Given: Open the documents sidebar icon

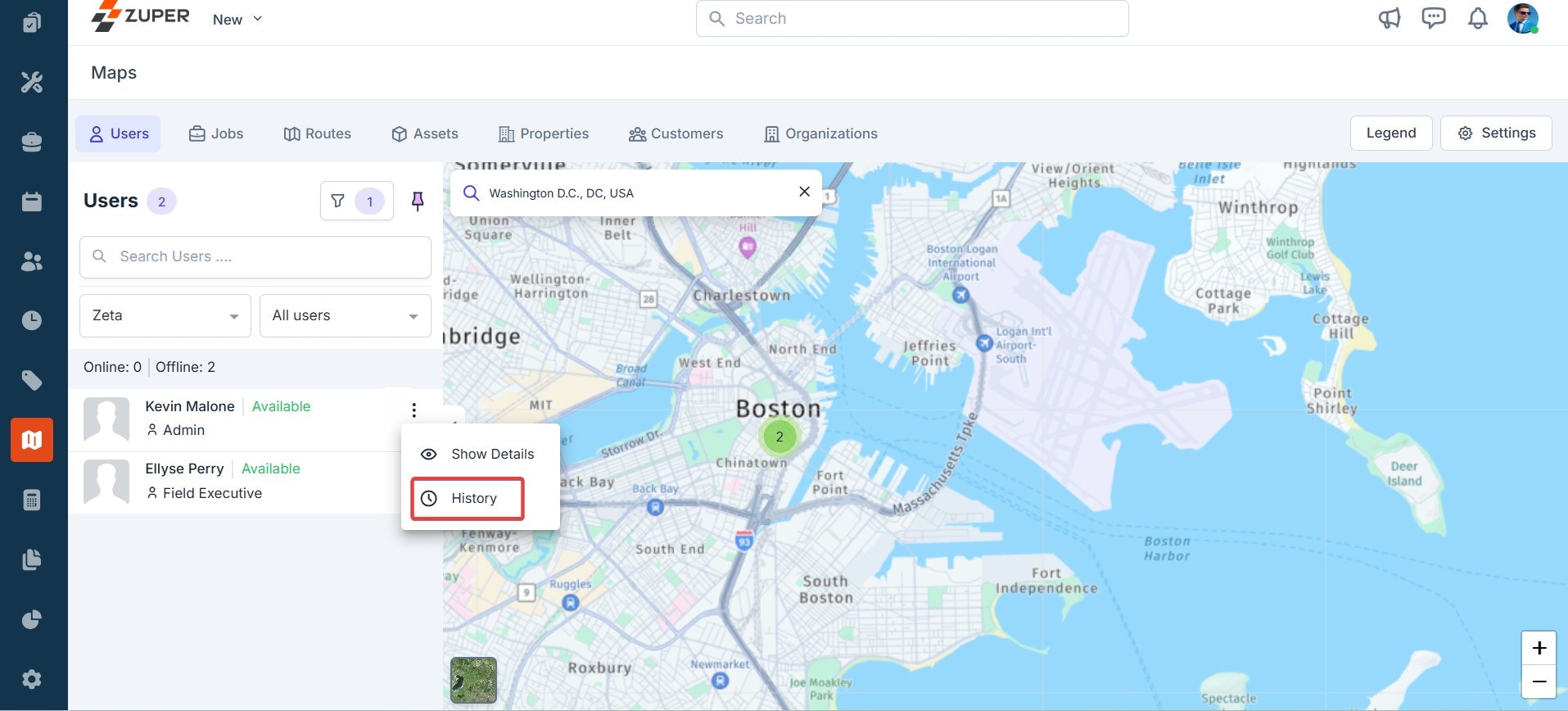Looking at the screenshot, I should [x=32, y=559].
